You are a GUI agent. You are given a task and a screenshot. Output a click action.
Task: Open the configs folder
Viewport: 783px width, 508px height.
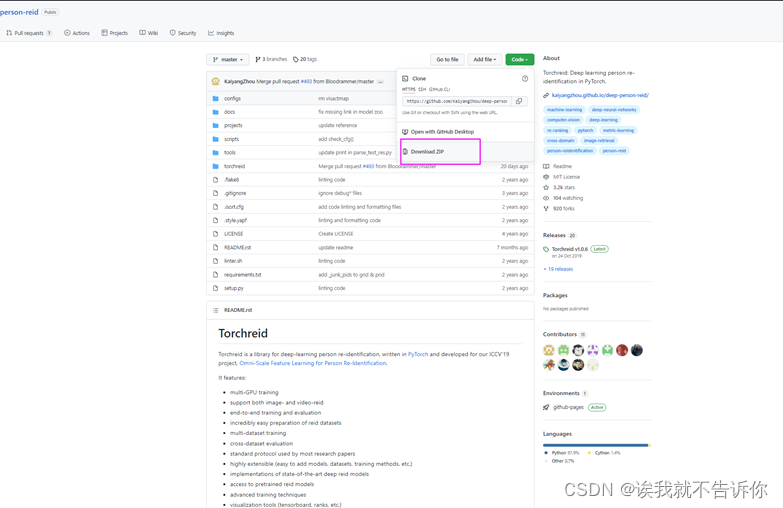click(232, 98)
